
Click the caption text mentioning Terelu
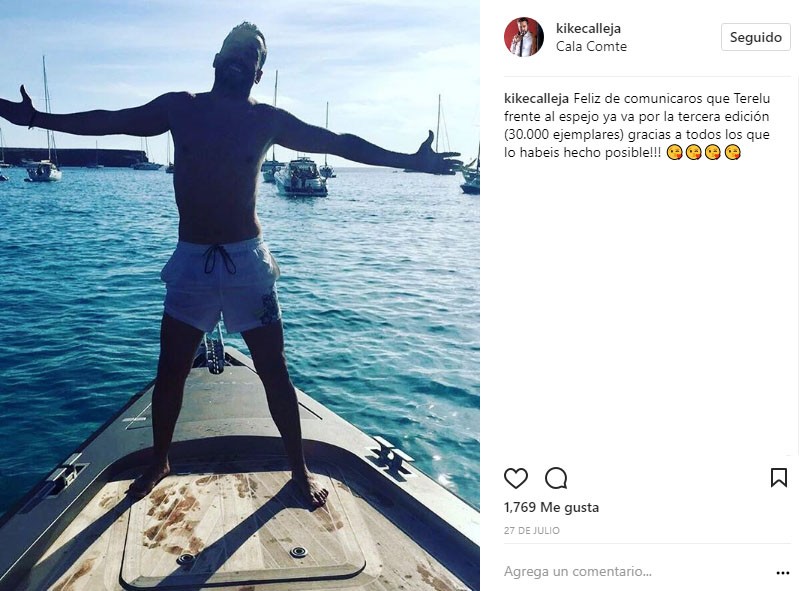coord(636,125)
